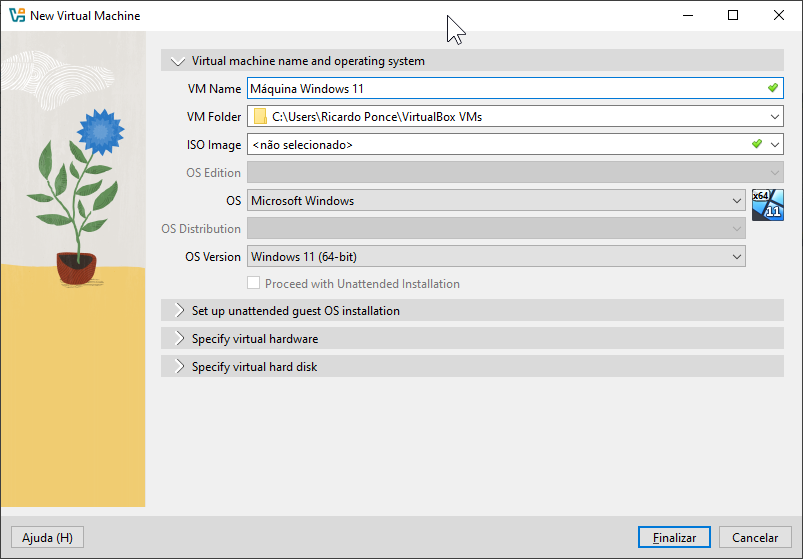This screenshot has height=559, width=803.
Task: Collapse Virtual machine name and operating system section
Action: click(178, 61)
